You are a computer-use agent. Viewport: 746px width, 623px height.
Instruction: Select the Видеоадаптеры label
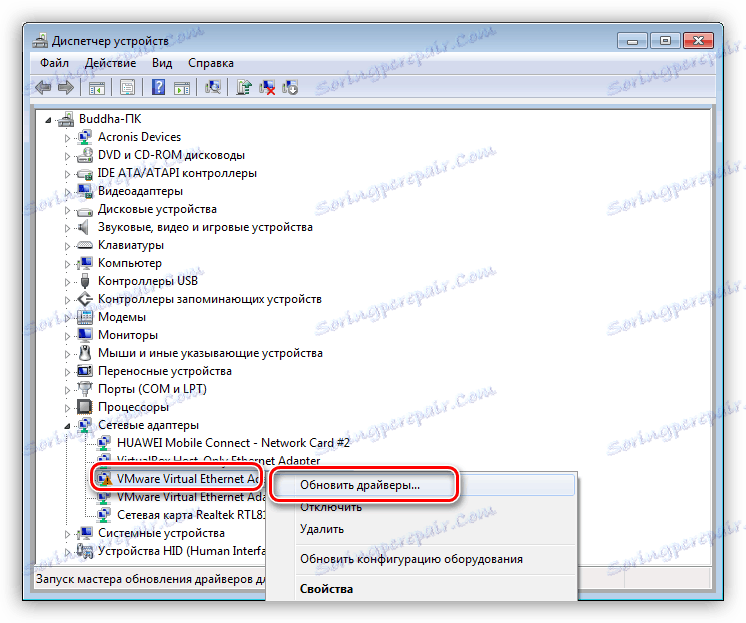coord(140,191)
